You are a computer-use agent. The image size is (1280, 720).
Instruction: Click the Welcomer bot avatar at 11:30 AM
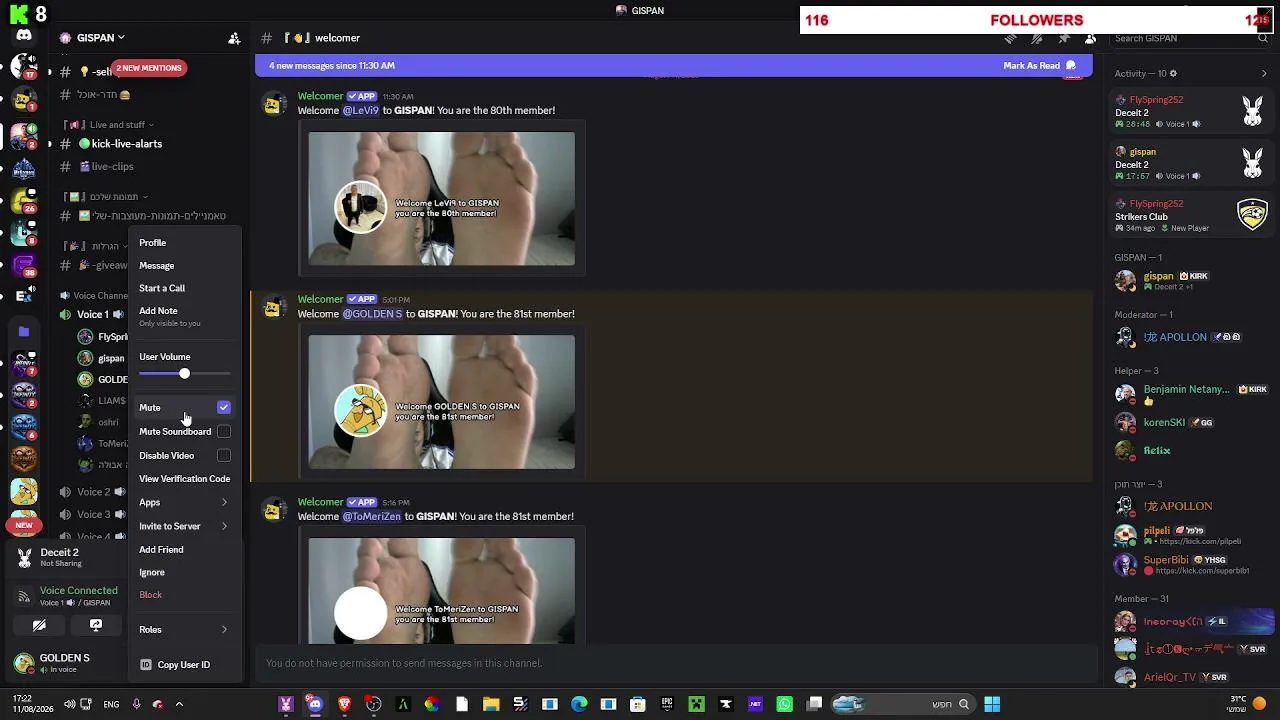pyautogui.click(x=273, y=104)
